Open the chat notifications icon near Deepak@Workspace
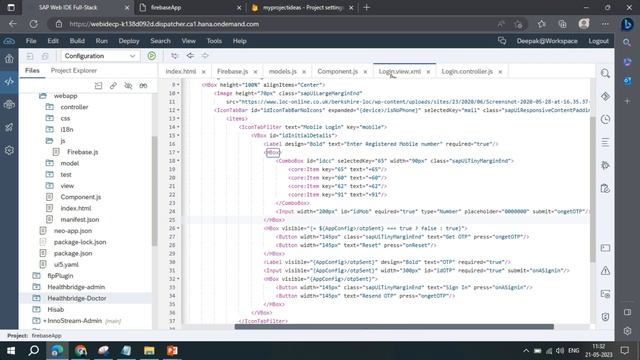640x360 pixels. 502,41
